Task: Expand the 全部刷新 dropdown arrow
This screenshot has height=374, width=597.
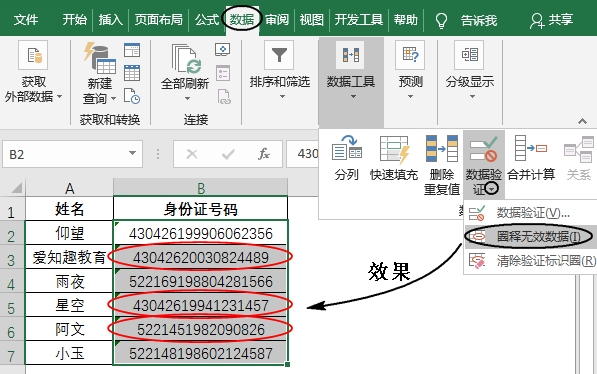Action: point(187,99)
